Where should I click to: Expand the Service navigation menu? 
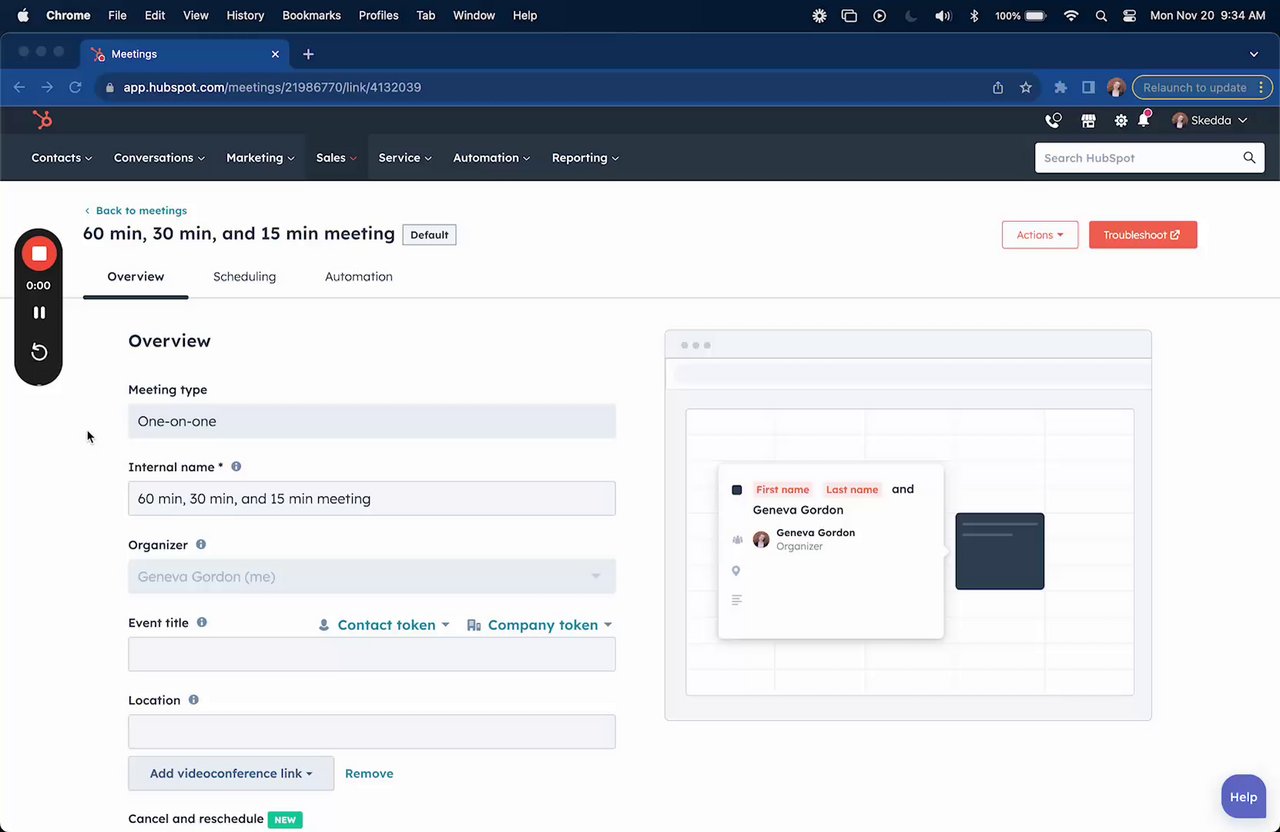click(x=405, y=158)
